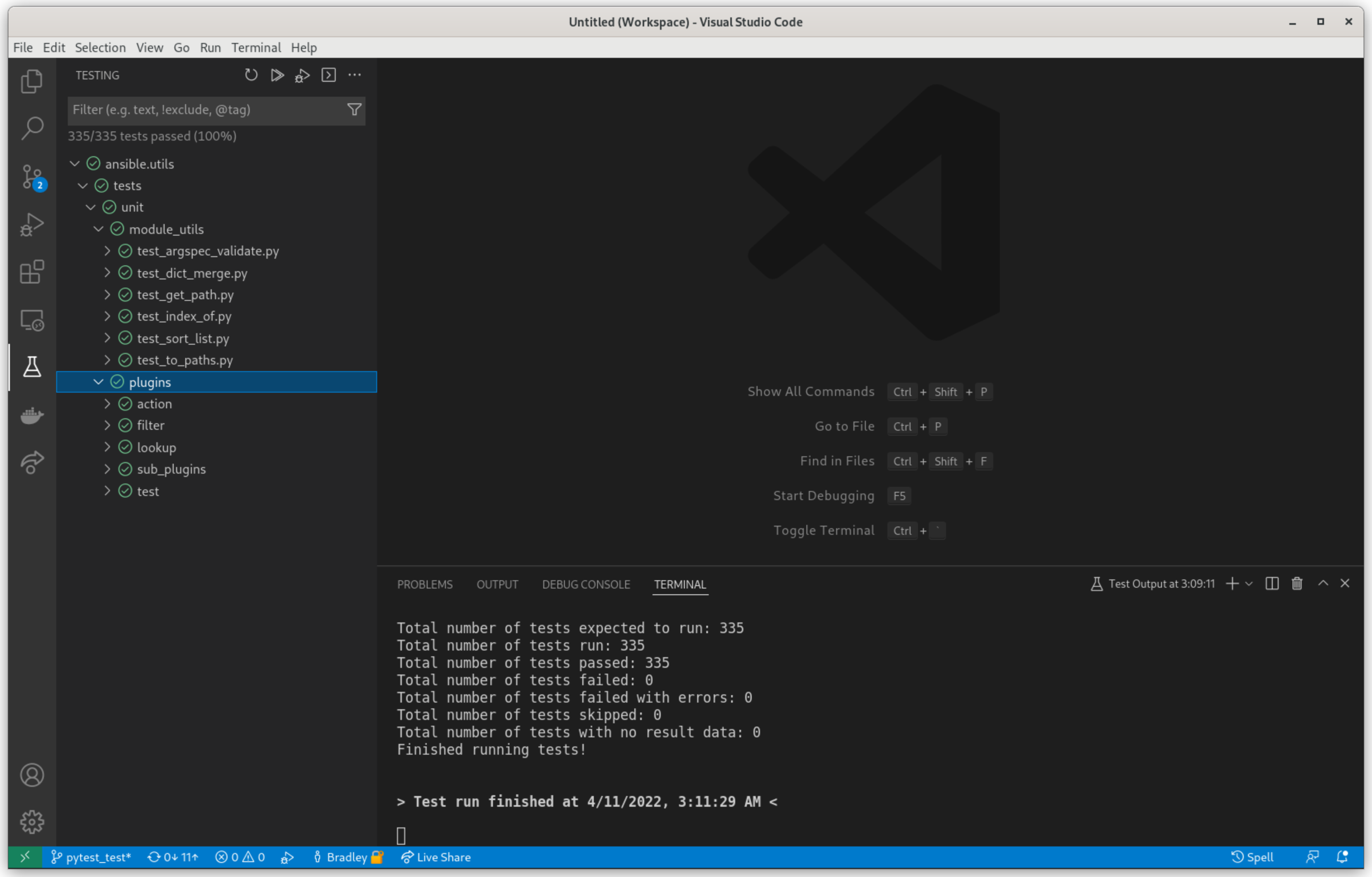The height and width of the screenshot is (877, 1372).
Task: Click the split terminal icon
Action: (1272, 583)
